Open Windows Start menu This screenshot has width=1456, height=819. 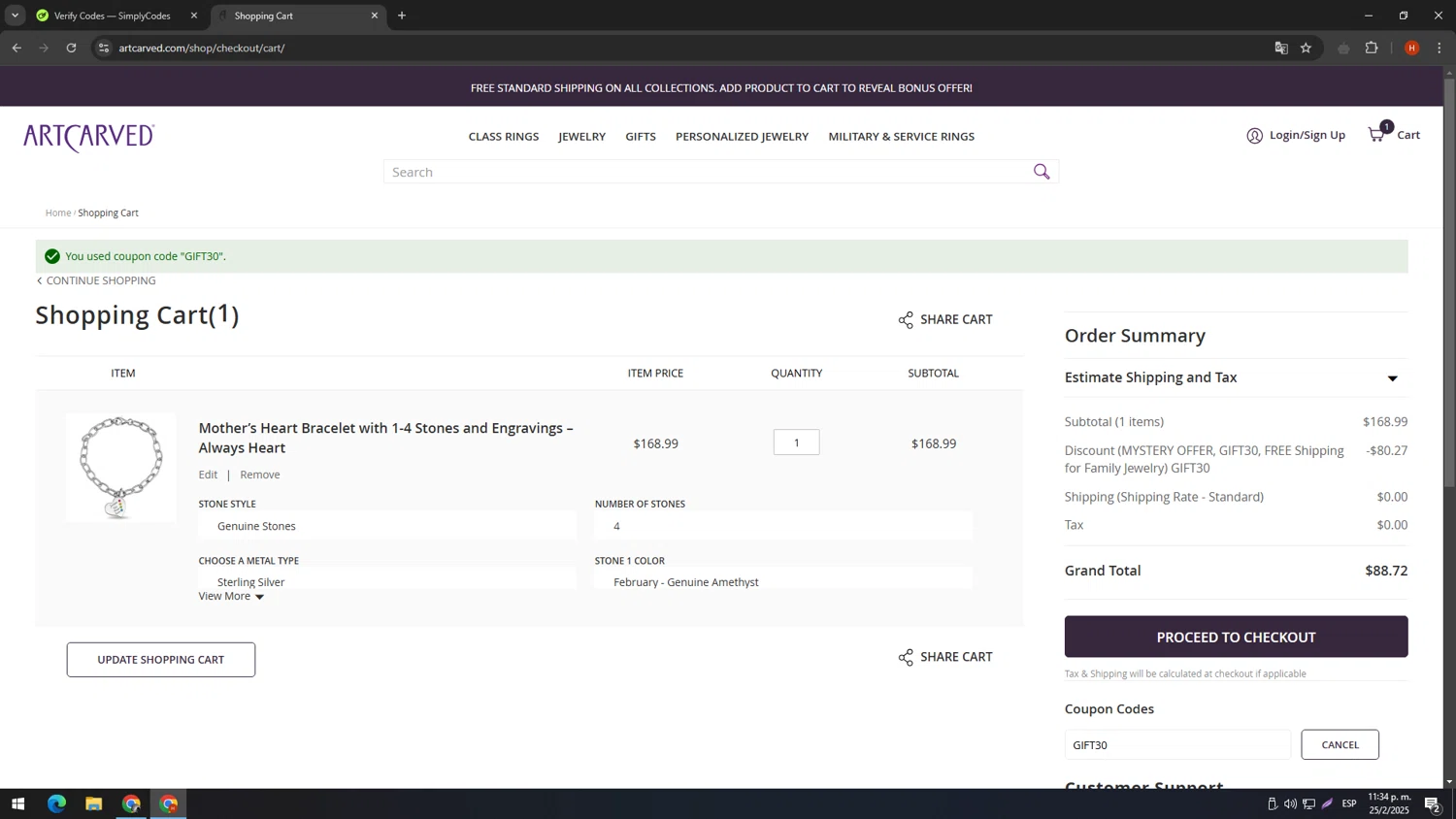point(17,803)
